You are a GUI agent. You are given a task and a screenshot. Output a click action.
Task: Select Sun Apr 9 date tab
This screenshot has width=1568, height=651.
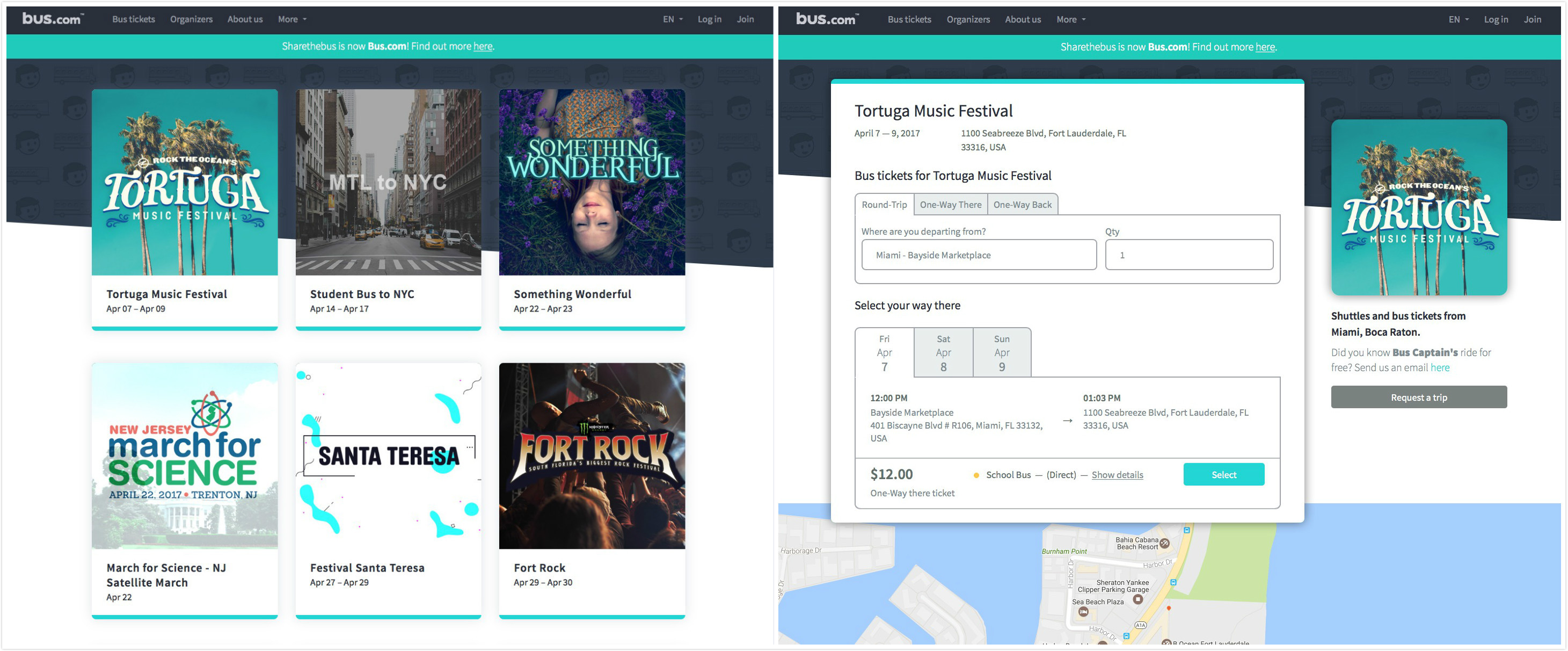click(1001, 352)
